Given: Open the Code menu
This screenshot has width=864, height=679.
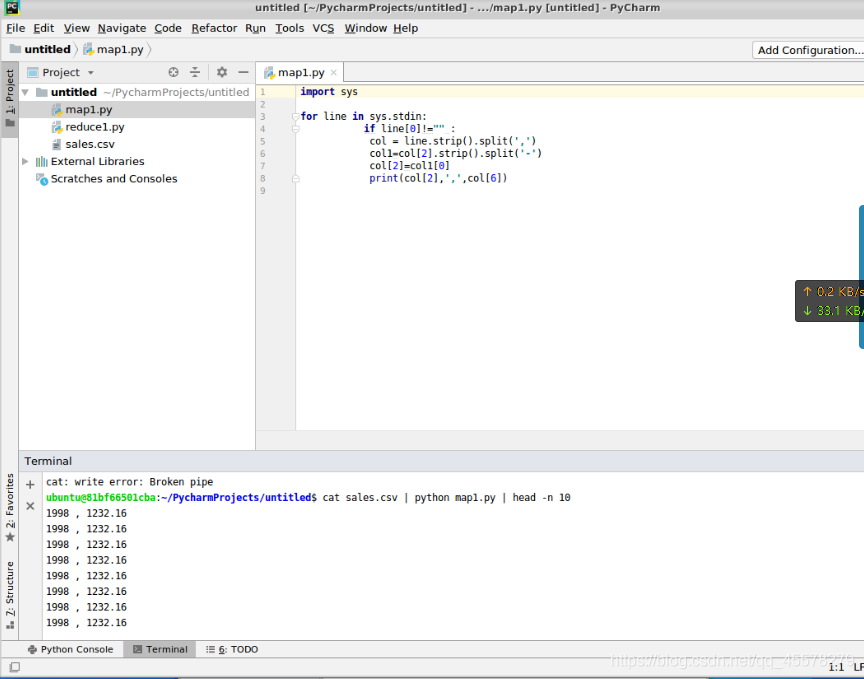Looking at the screenshot, I should tap(168, 28).
